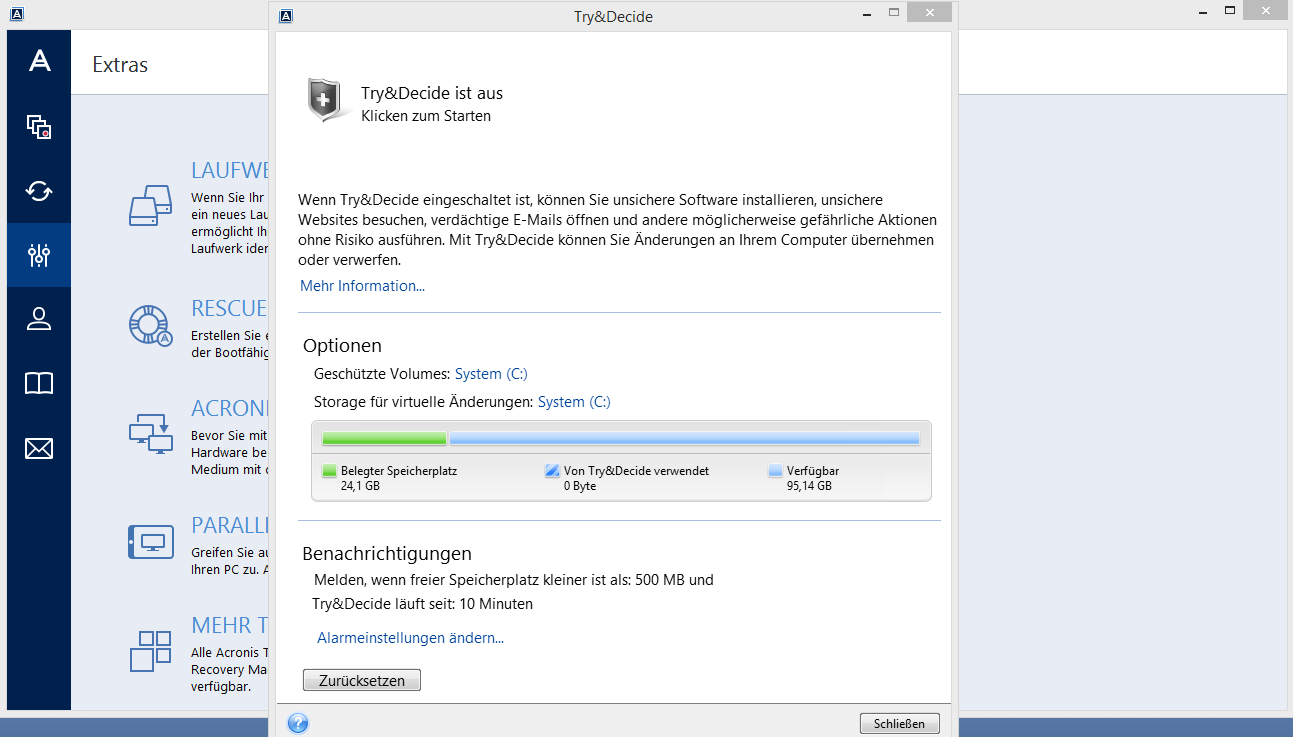Select the Extras tools sidebar icon
1293x737 pixels.
click(39, 255)
